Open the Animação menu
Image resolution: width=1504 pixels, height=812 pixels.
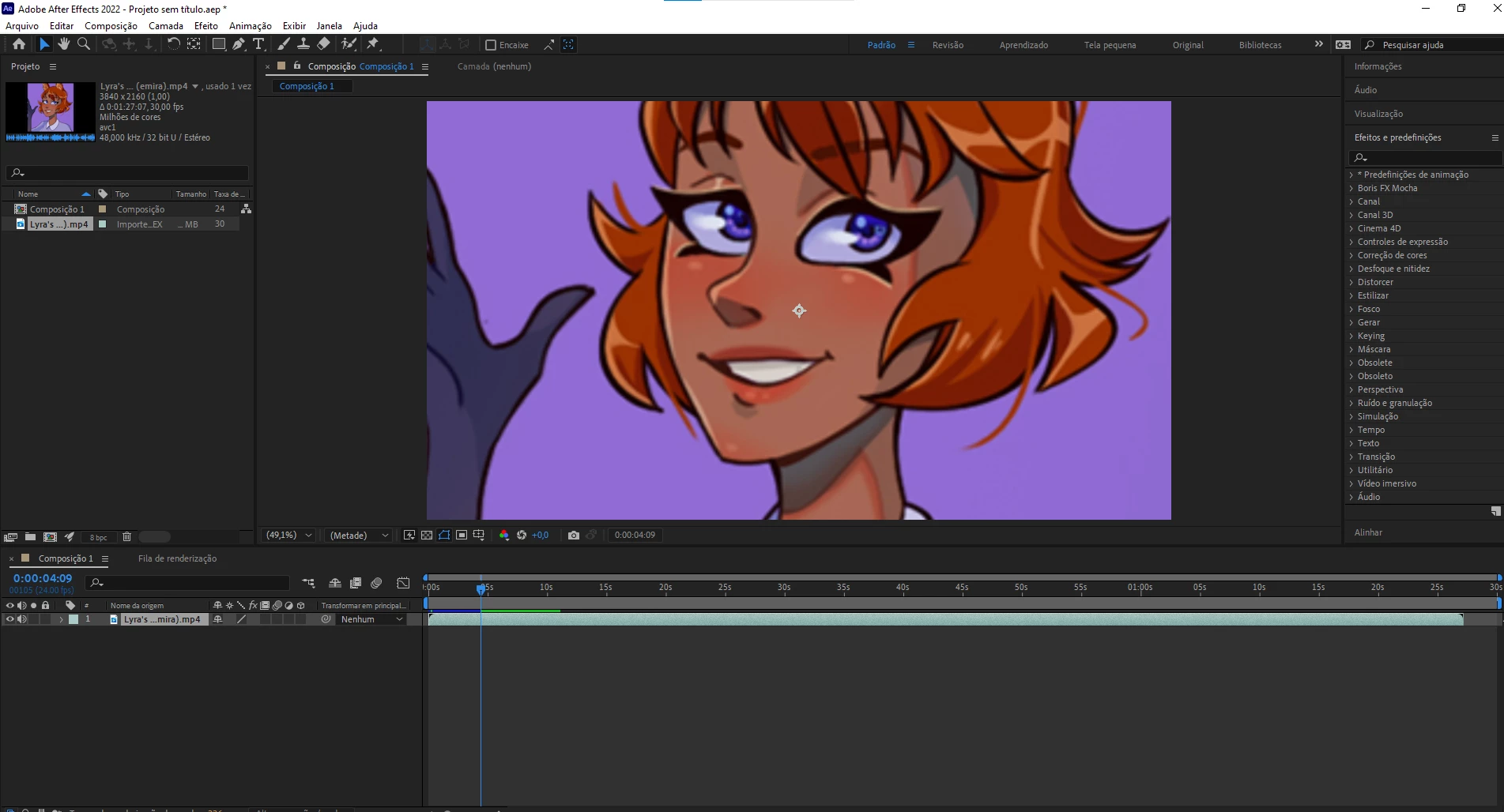pyautogui.click(x=251, y=26)
